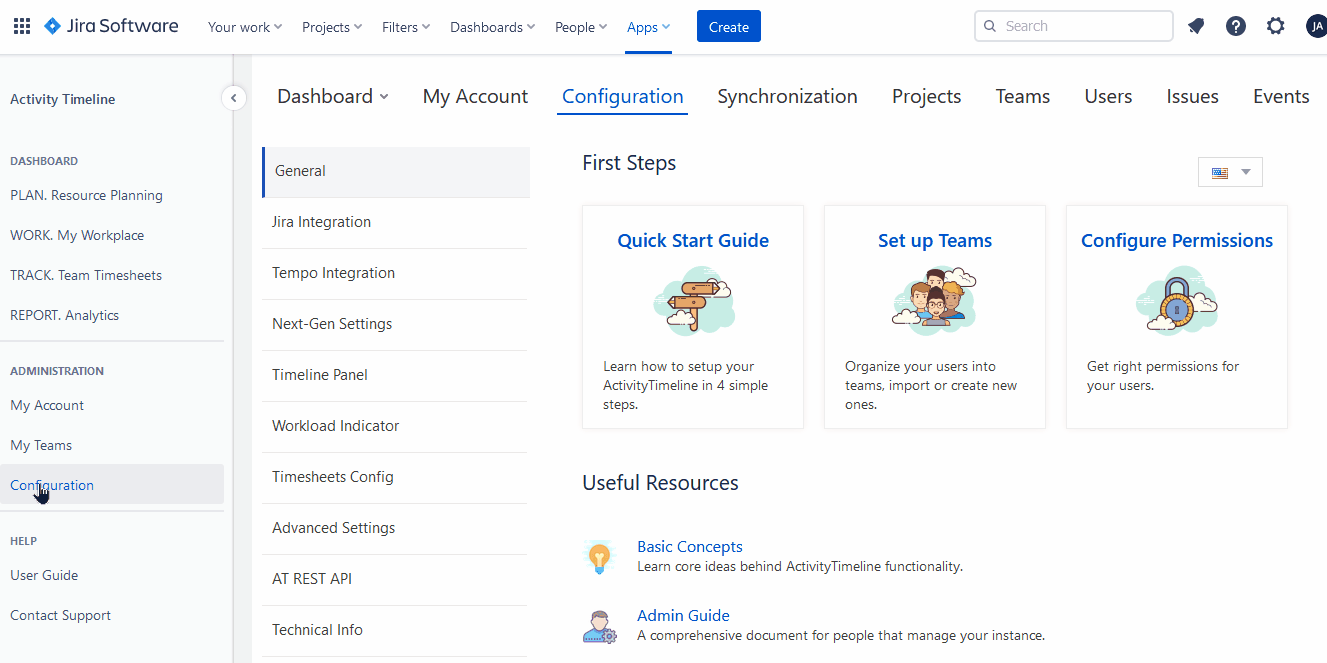Open the app switcher grid icon

pyautogui.click(x=22, y=27)
